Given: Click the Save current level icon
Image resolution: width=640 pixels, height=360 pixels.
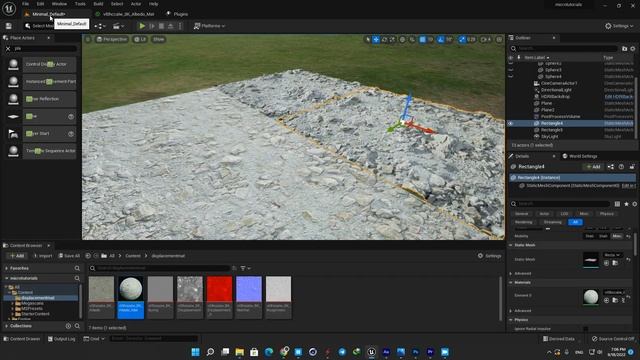Looking at the screenshot, I should click(9, 26).
